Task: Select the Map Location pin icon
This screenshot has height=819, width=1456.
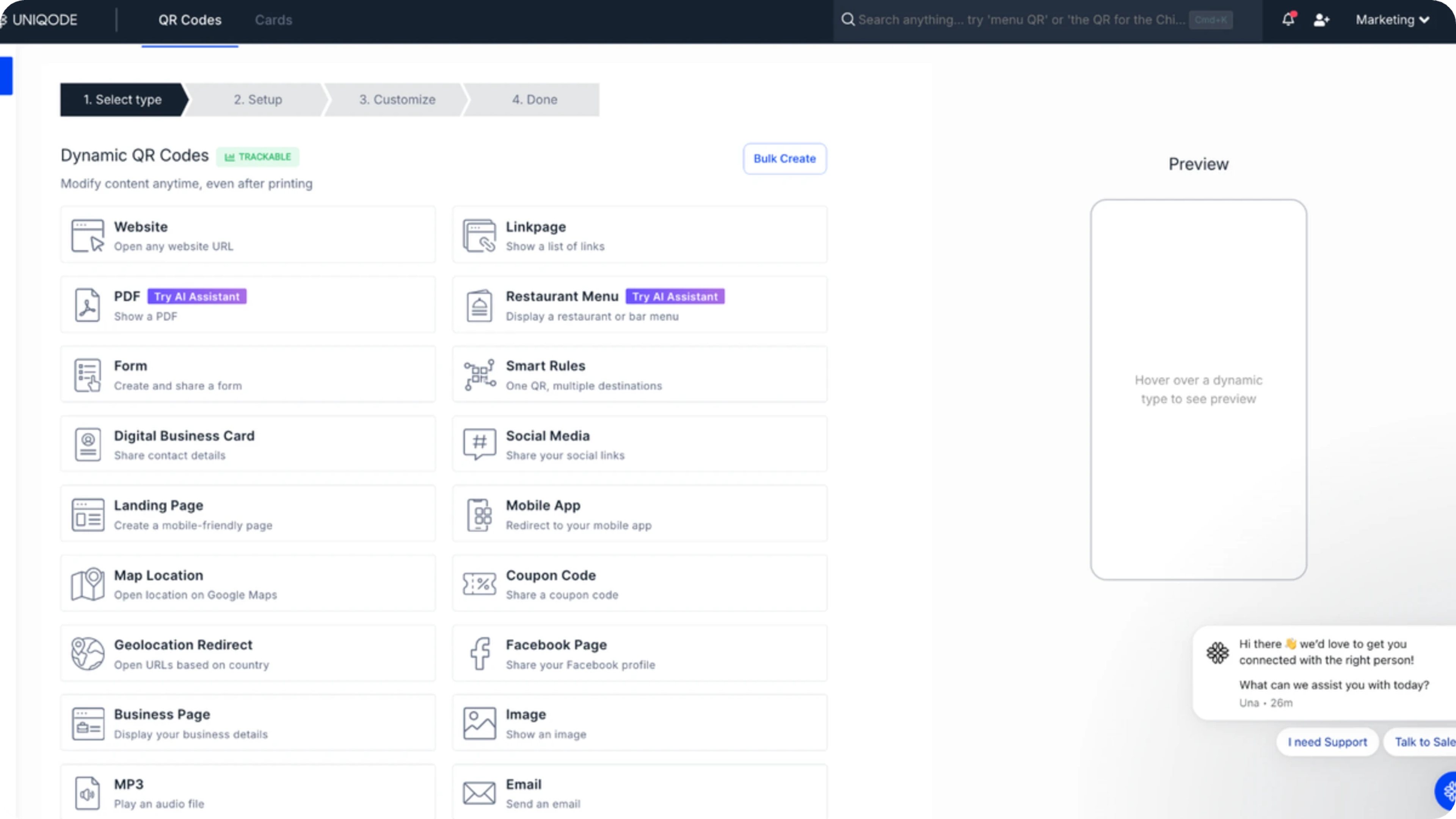Action: [88, 584]
